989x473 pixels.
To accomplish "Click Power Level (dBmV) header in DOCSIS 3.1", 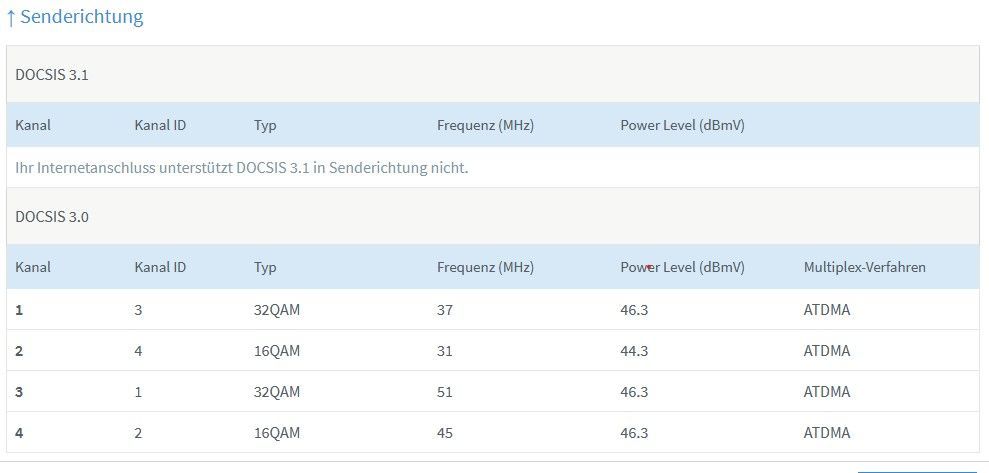I will [682, 126].
